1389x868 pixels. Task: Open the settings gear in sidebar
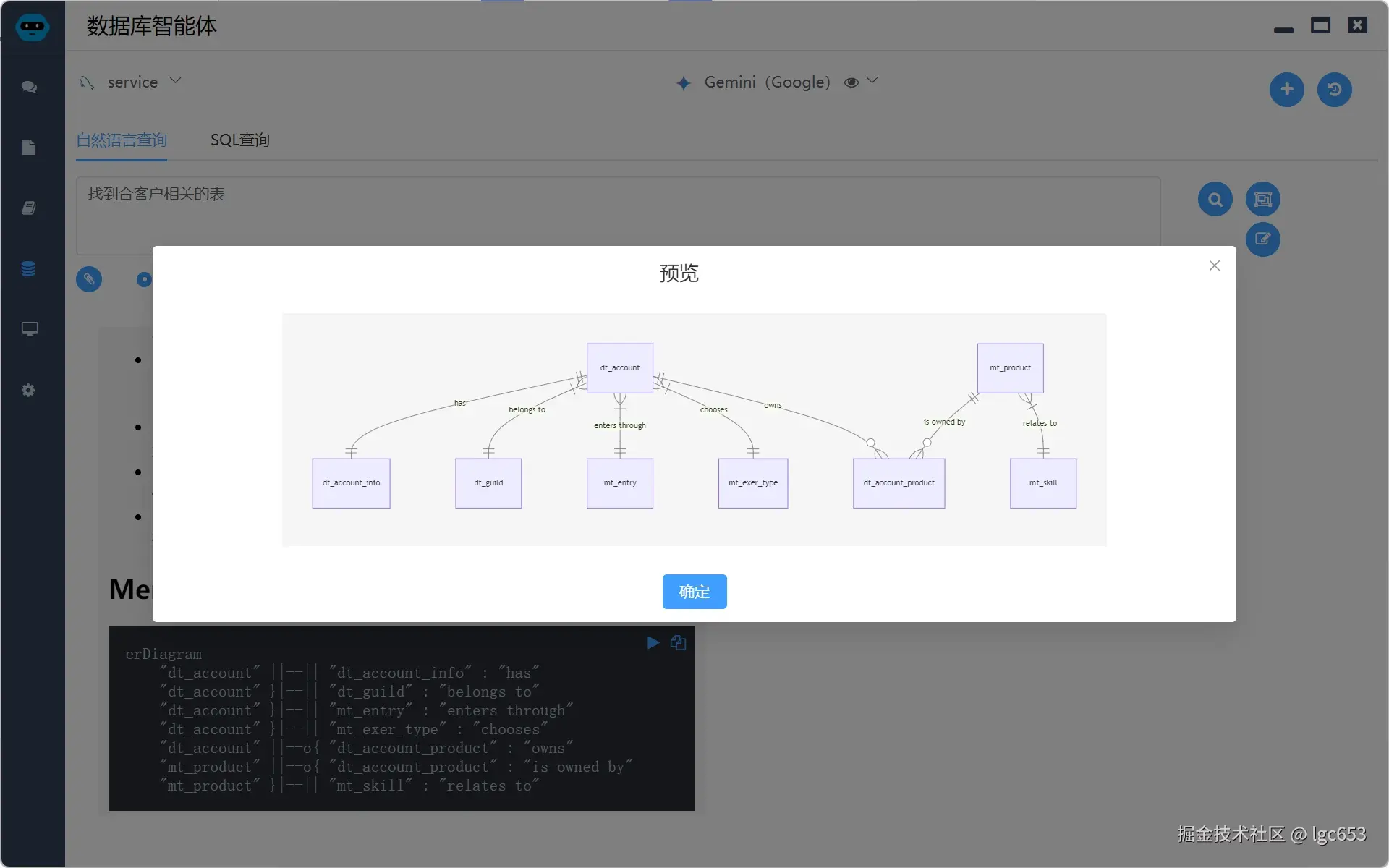click(29, 391)
